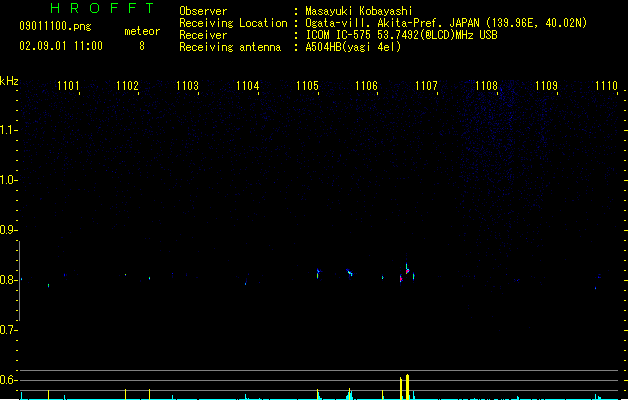Click the "Observer" field label

pos(203,11)
